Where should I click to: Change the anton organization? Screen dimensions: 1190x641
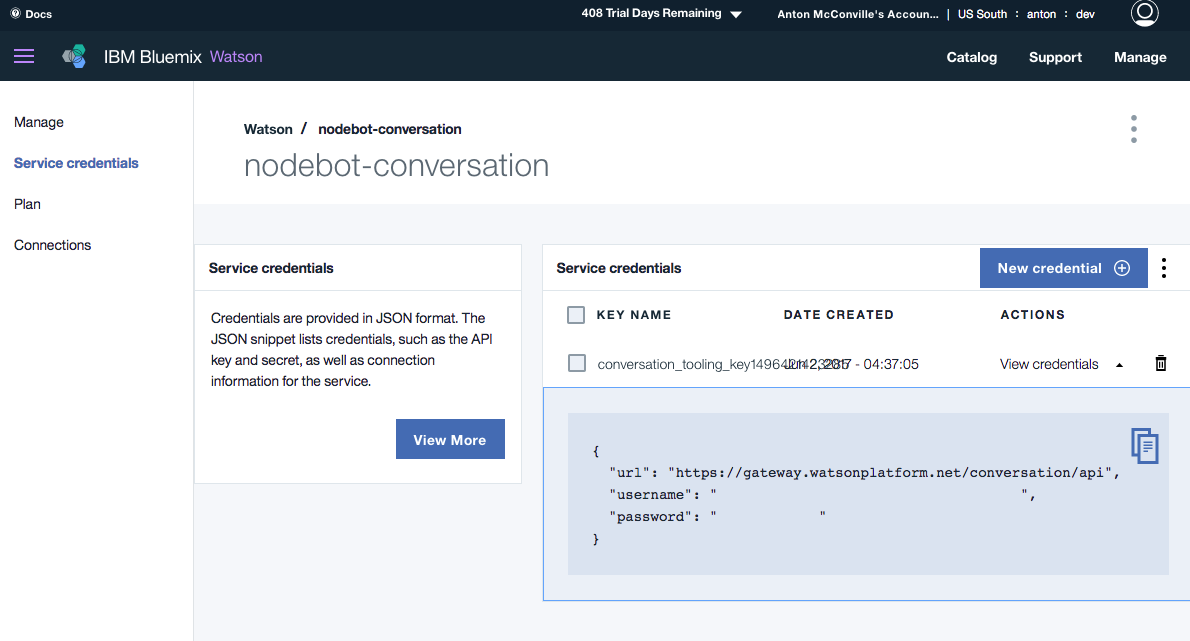pyautogui.click(x=1041, y=14)
